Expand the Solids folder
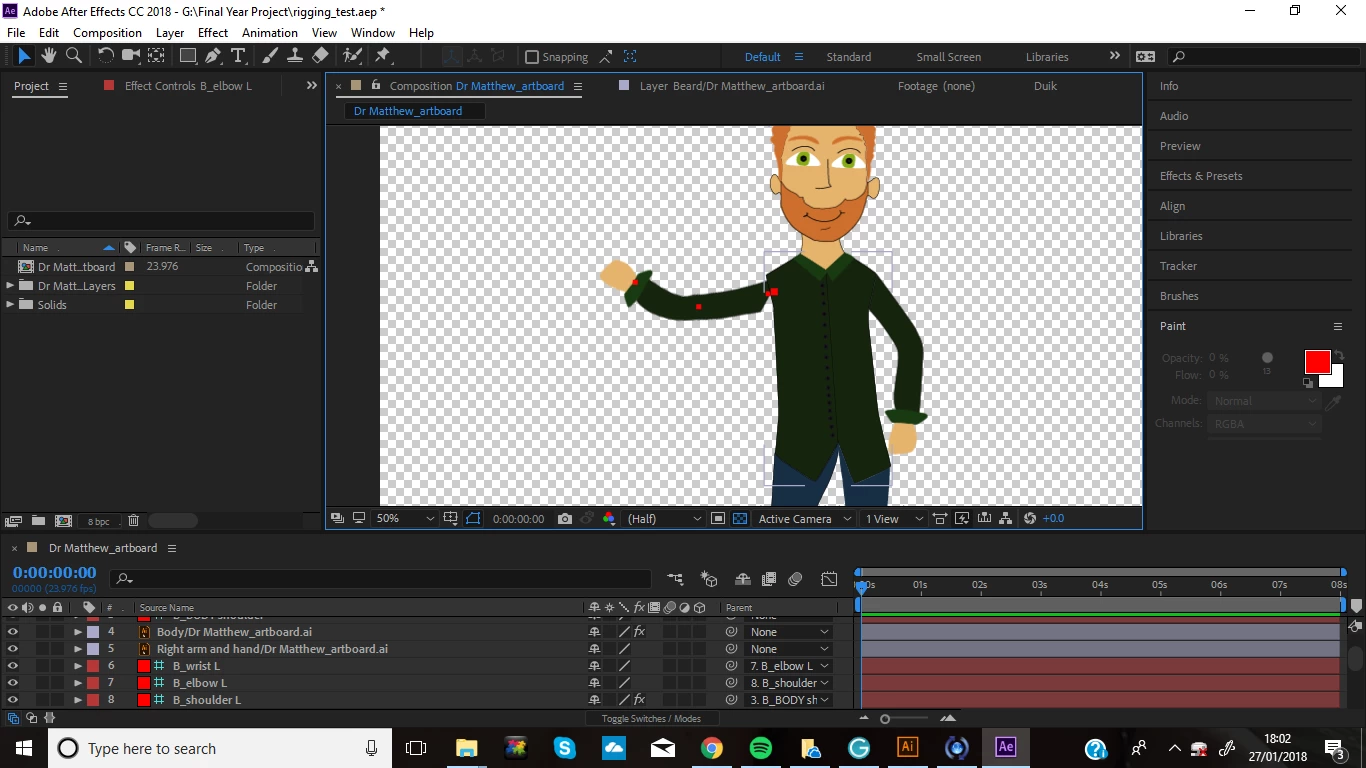 click(x=10, y=305)
